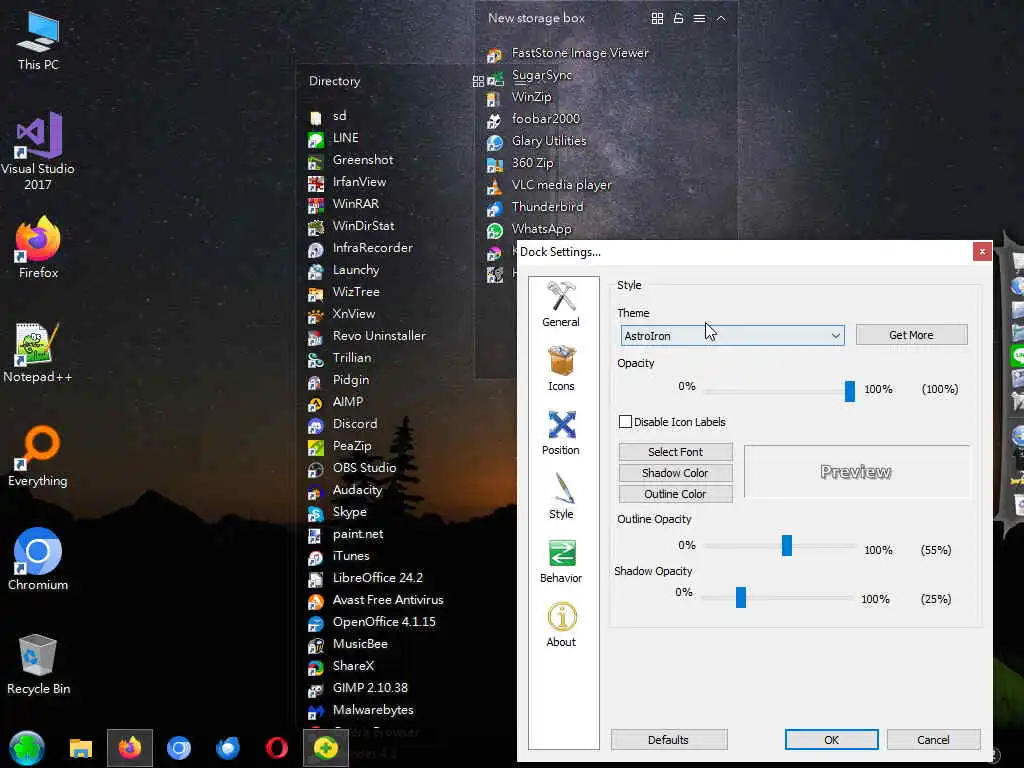Select Visual Studio 2017 desktop icon
The height and width of the screenshot is (768, 1024).
pyautogui.click(x=38, y=152)
